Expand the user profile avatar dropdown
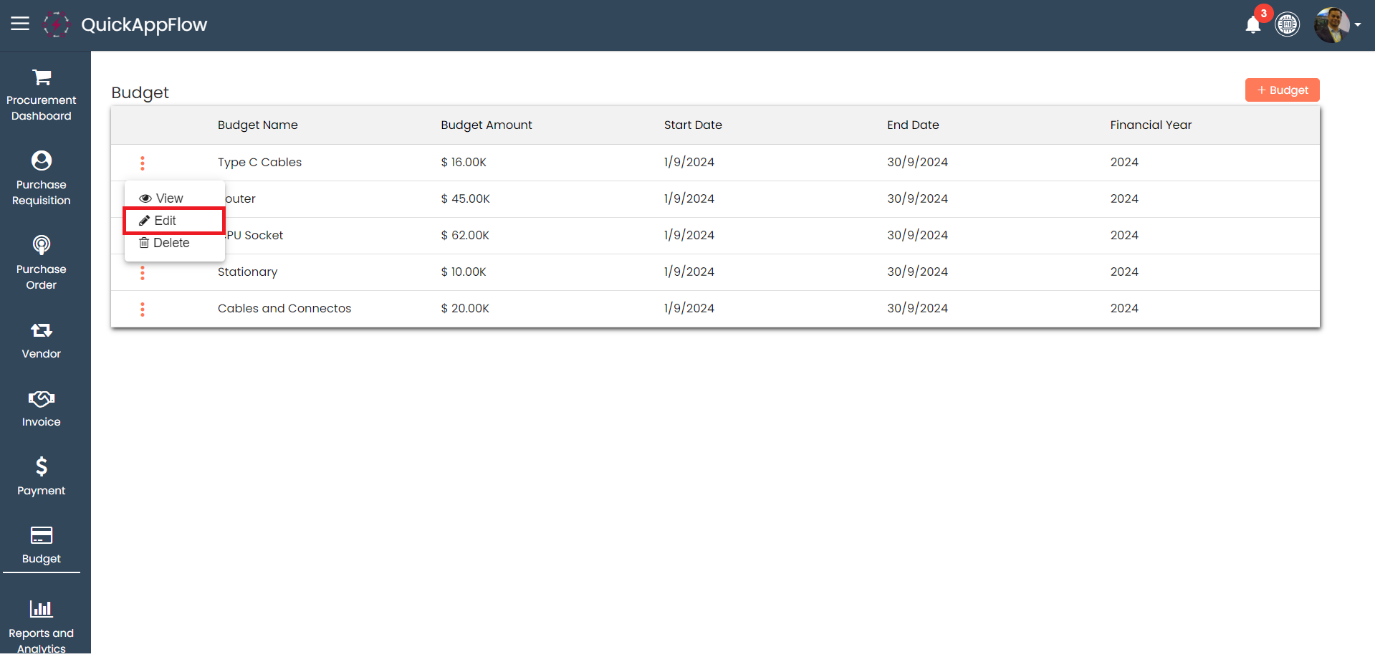Screen dimensions: 1375x657 pyautogui.click(x=1337, y=25)
